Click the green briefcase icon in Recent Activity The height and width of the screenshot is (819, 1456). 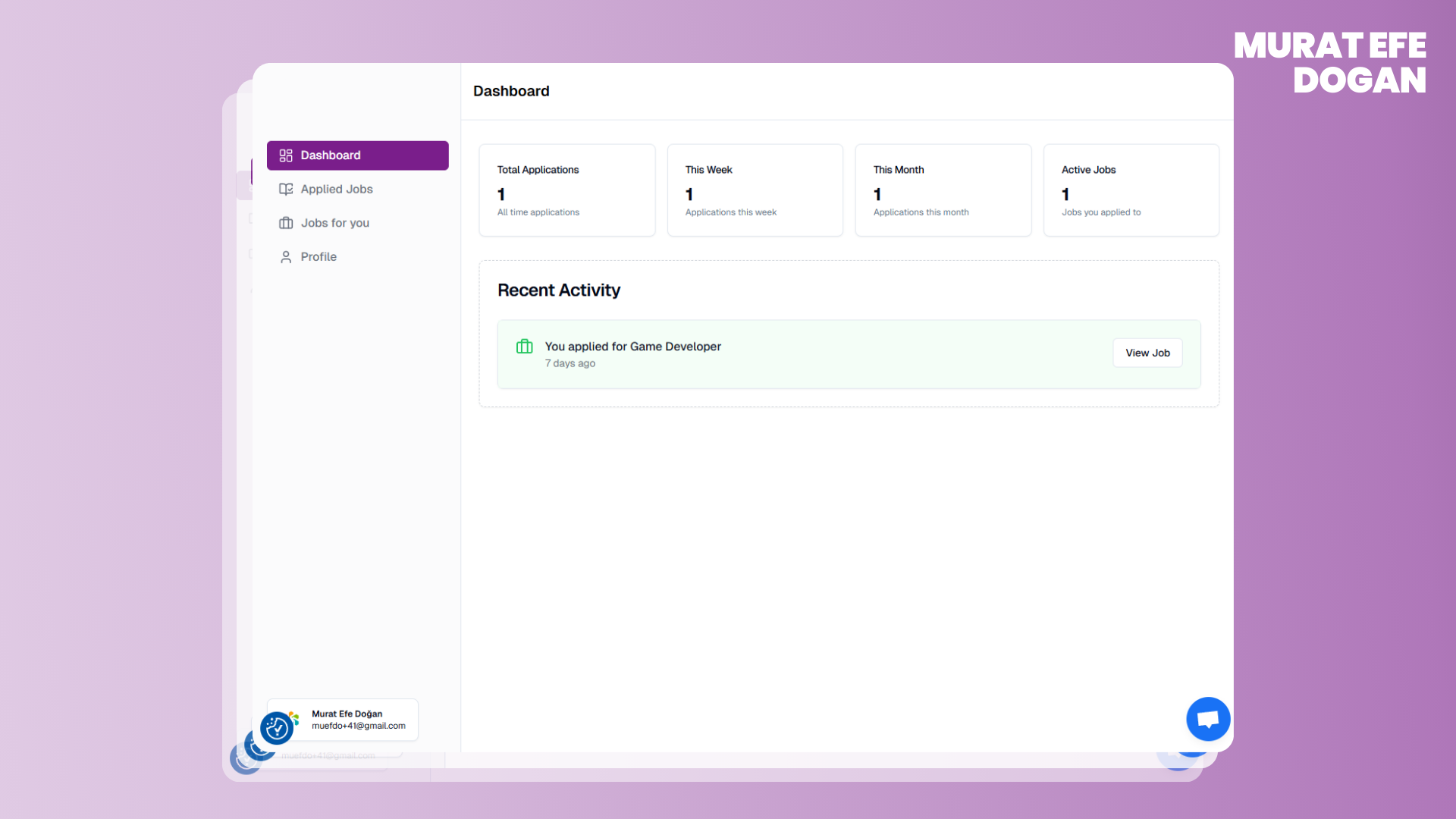pos(525,347)
